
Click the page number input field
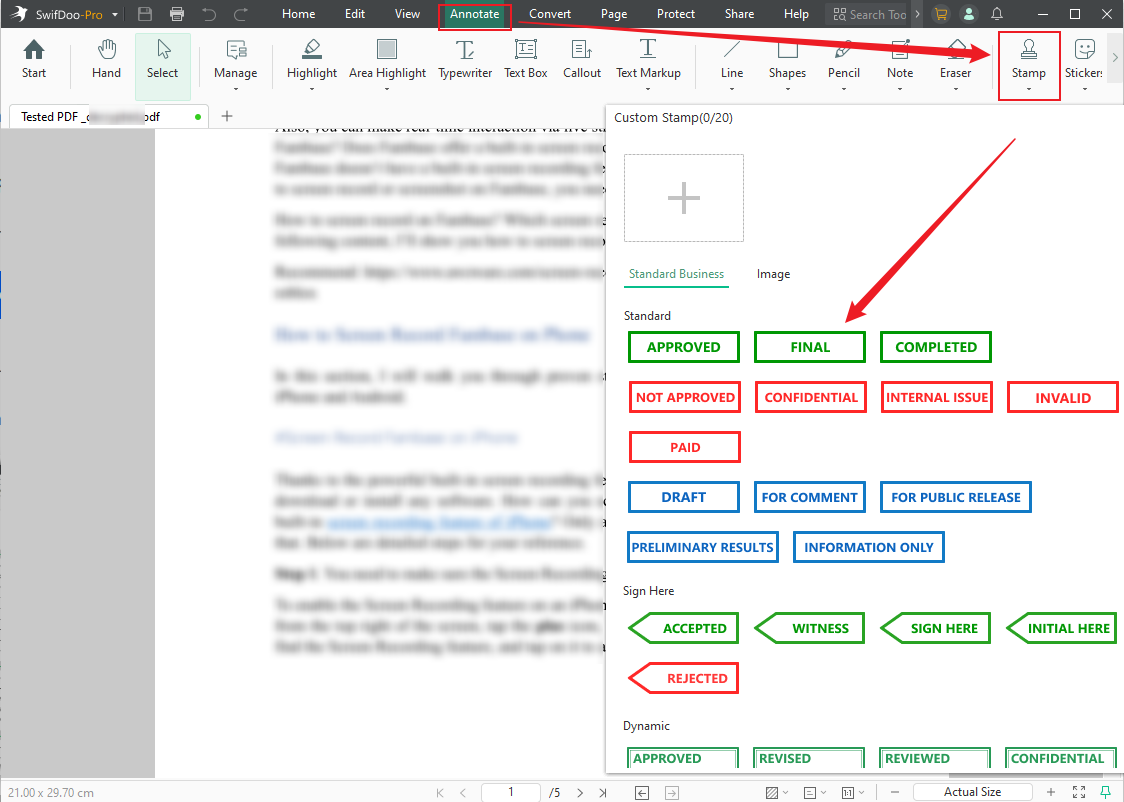(x=510, y=791)
